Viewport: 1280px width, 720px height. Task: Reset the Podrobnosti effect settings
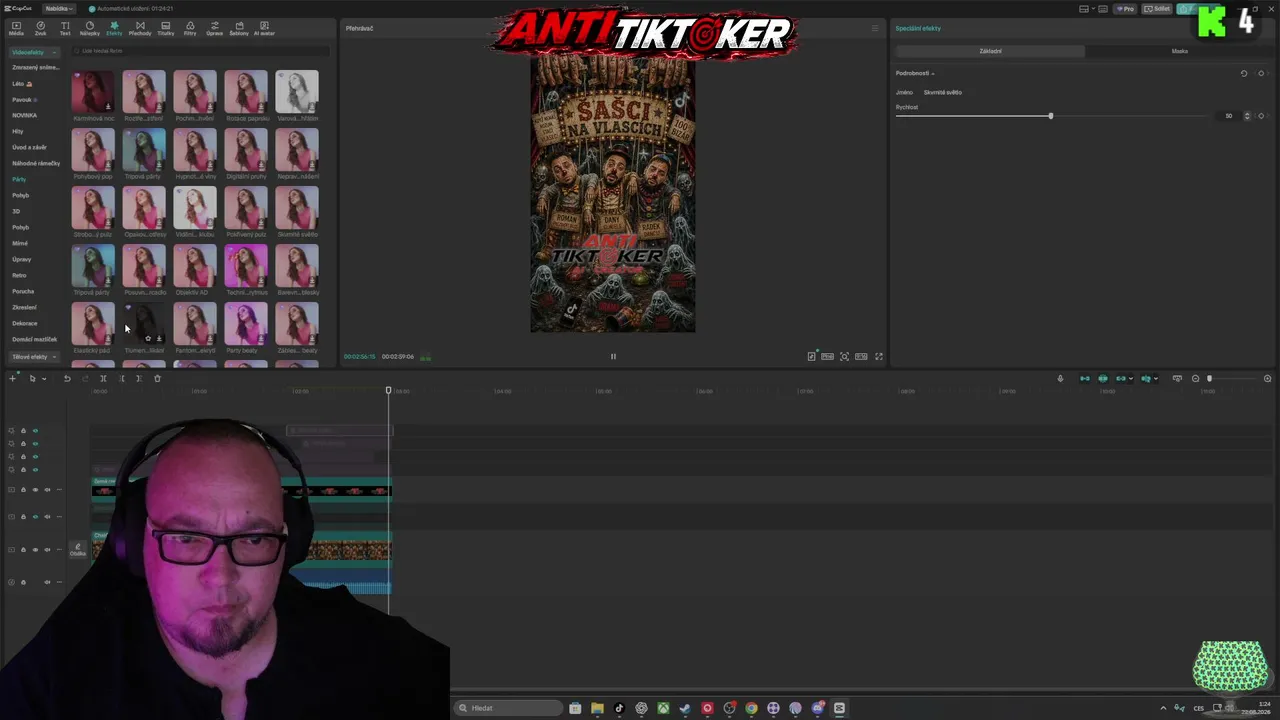pos(1244,73)
